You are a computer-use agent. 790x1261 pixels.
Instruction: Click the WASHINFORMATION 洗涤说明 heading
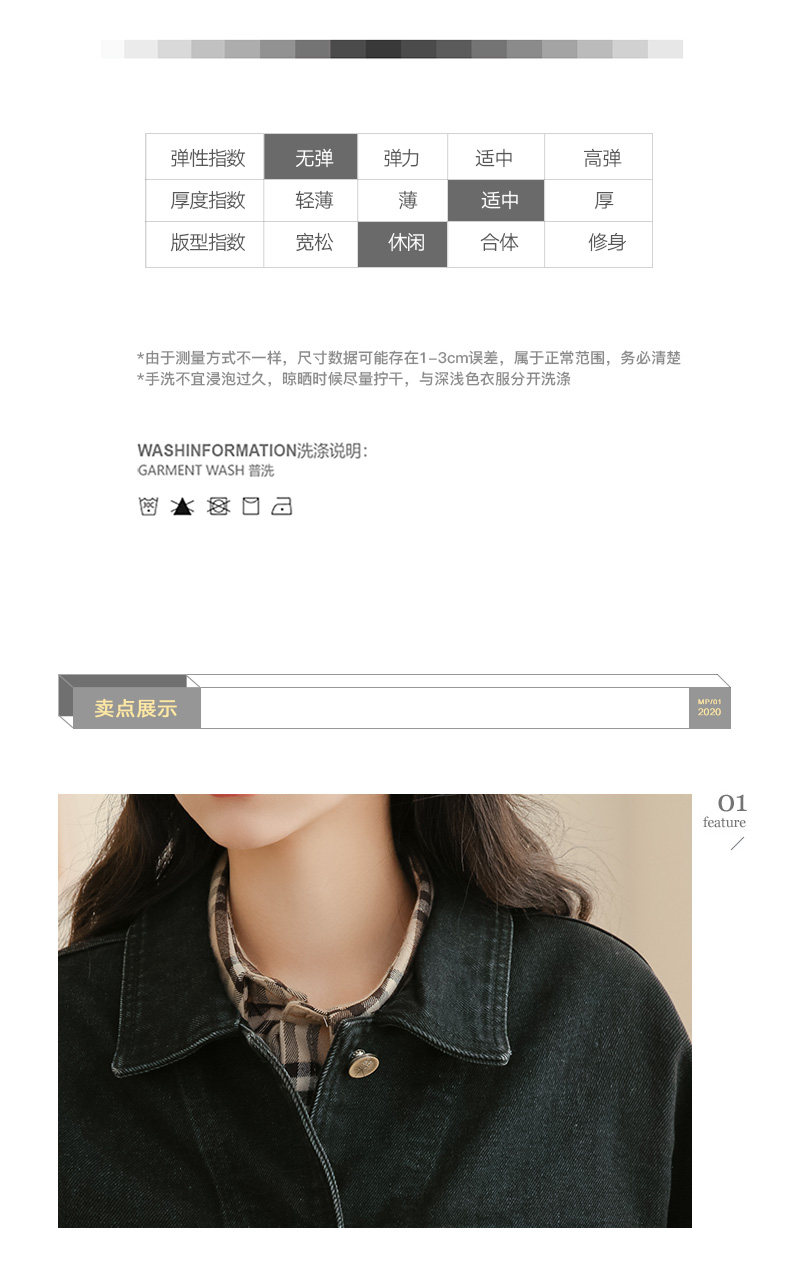(252, 450)
